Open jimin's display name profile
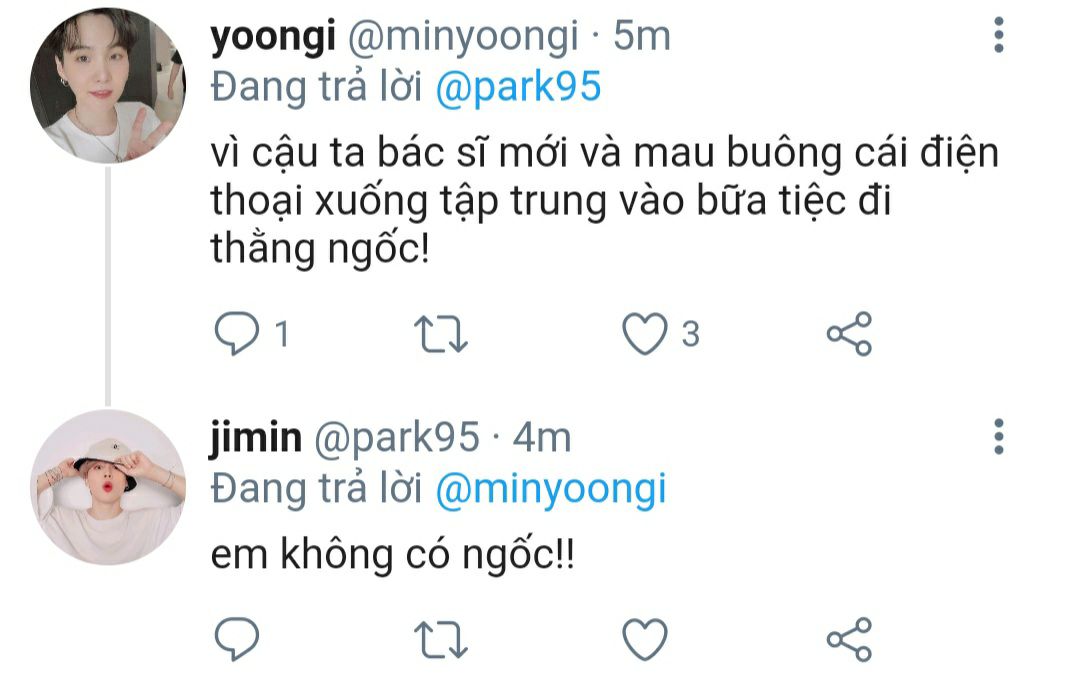Viewport: 1080px width, 688px height. tap(256, 438)
